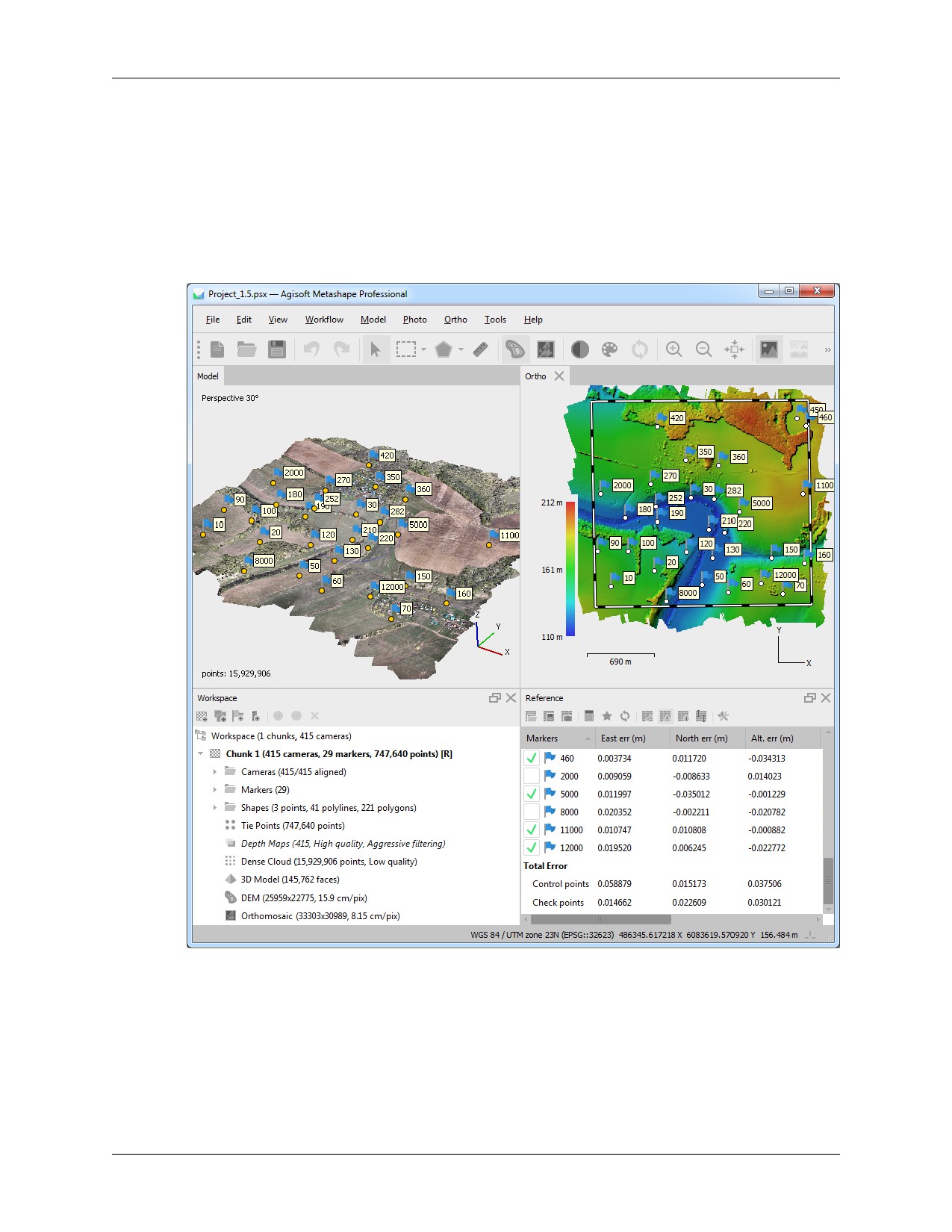Click the Reference panel horizontal scrollbar
Viewport: 952px width, 1232px height.
click(600, 920)
